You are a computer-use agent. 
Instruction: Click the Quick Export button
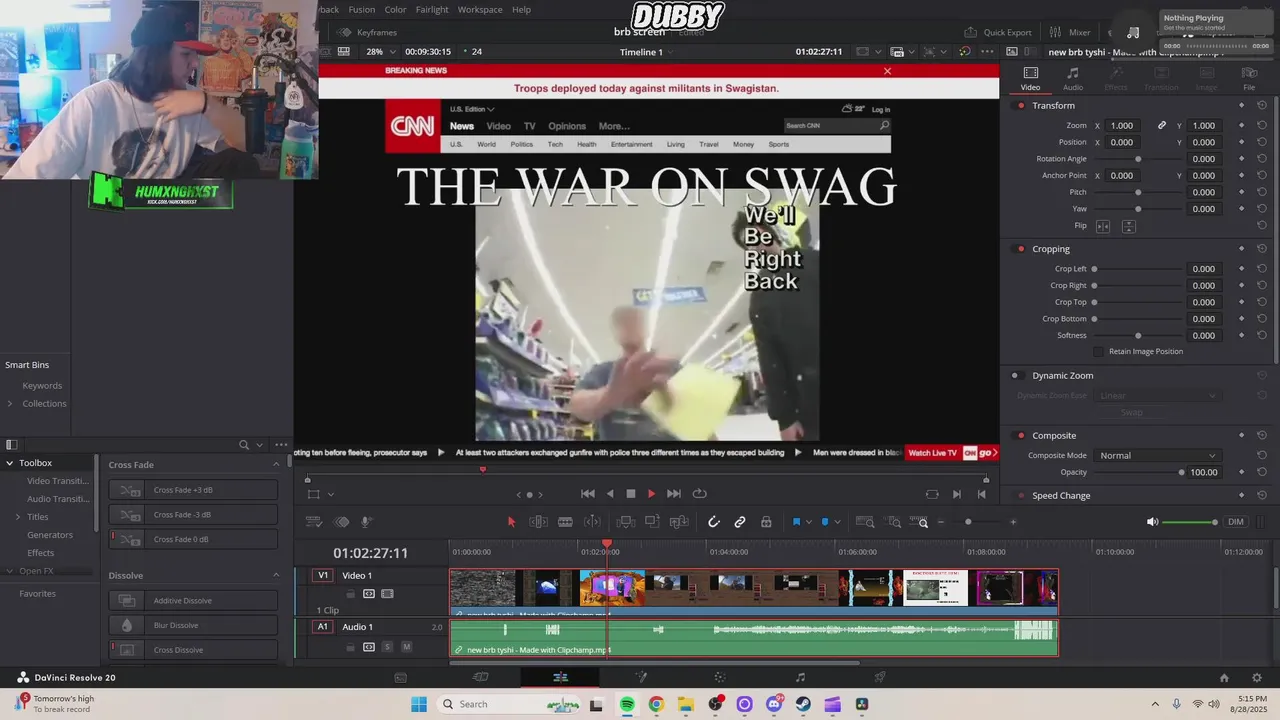pyautogui.click(x=998, y=32)
